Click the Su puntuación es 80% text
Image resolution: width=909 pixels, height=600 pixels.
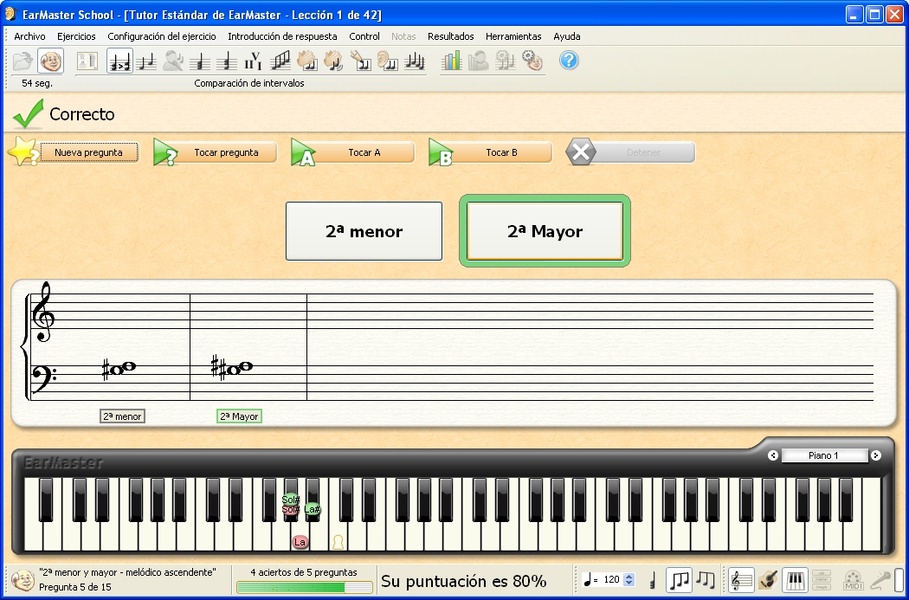[x=464, y=581]
